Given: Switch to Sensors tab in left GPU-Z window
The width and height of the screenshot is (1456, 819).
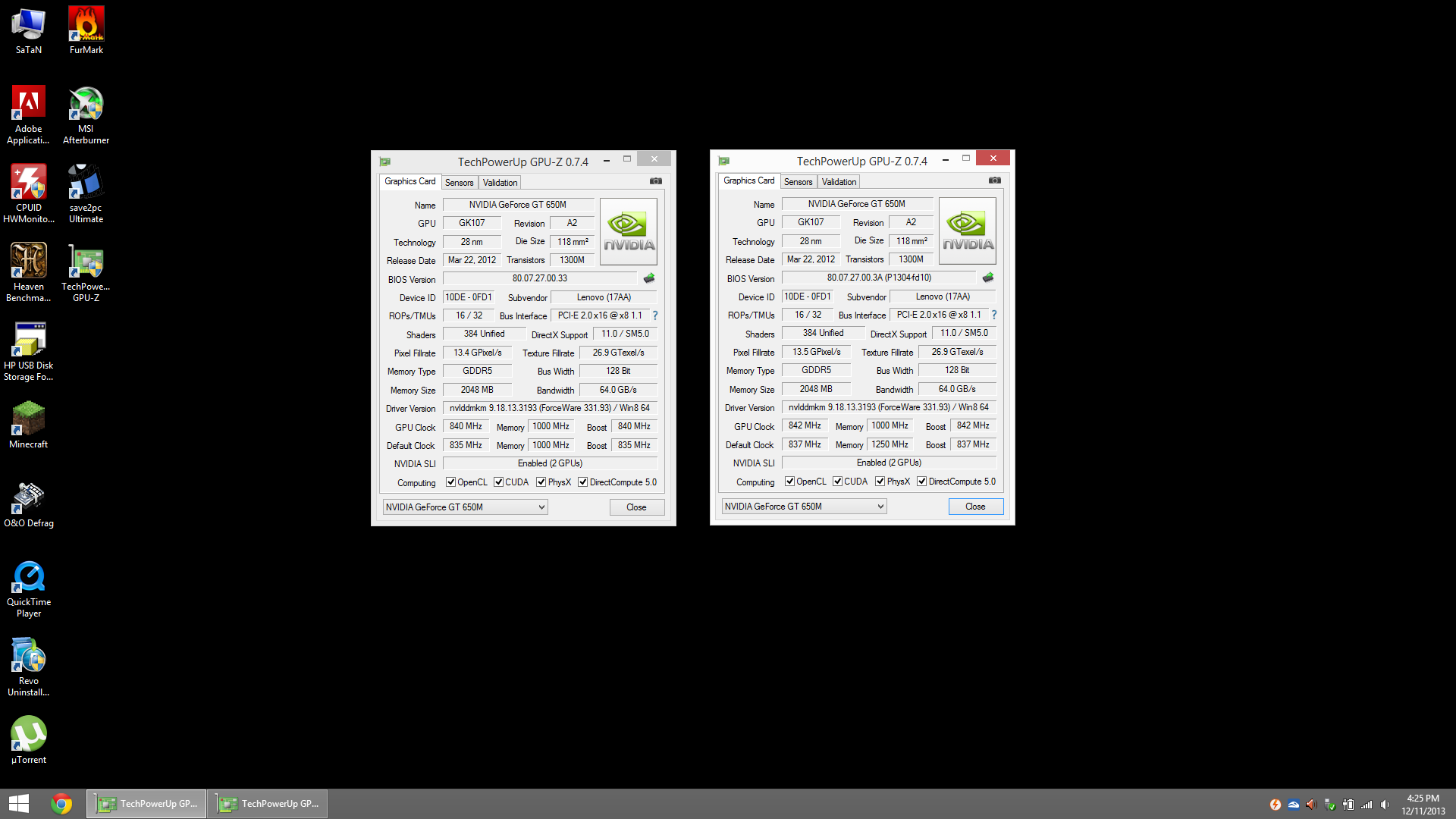Looking at the screenshot, I should (459, 183).
